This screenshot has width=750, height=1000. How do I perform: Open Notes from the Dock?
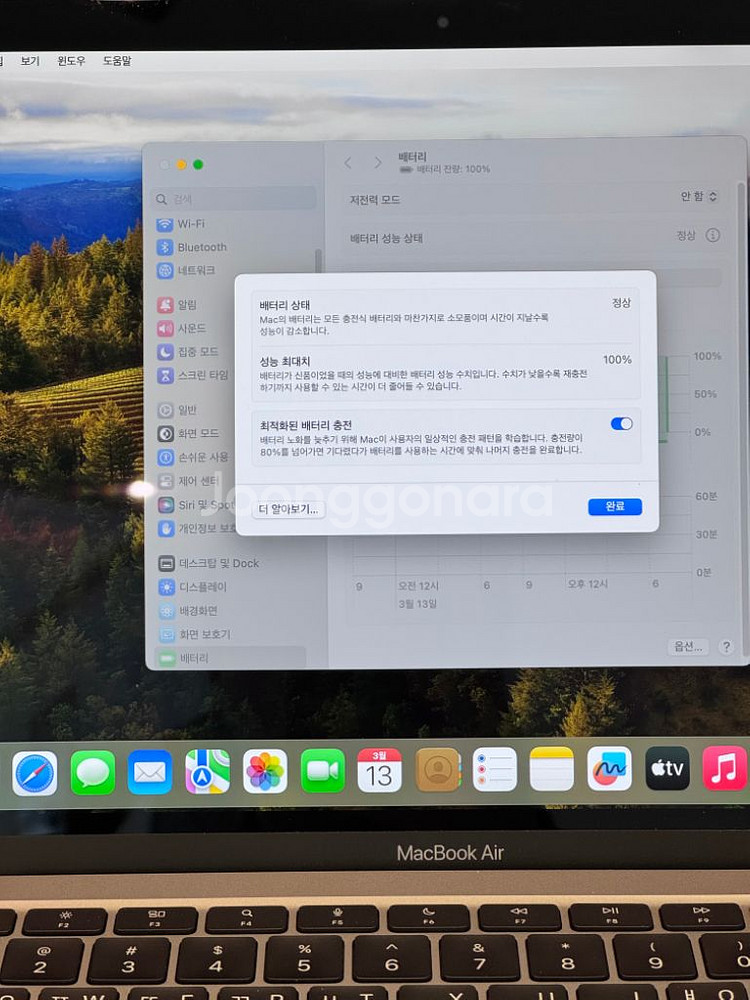tap(552, 768)
